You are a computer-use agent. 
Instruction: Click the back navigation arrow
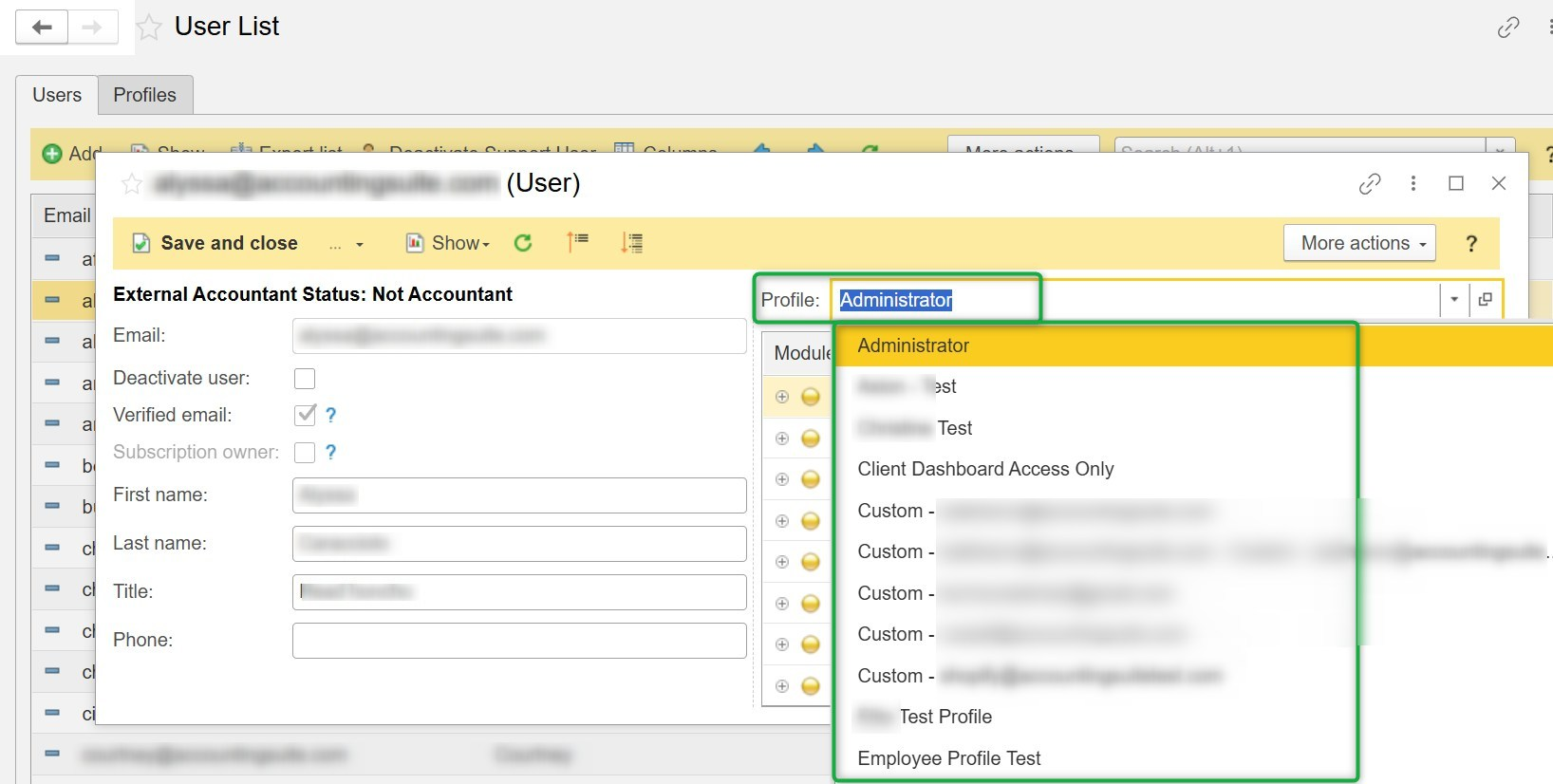42,27
